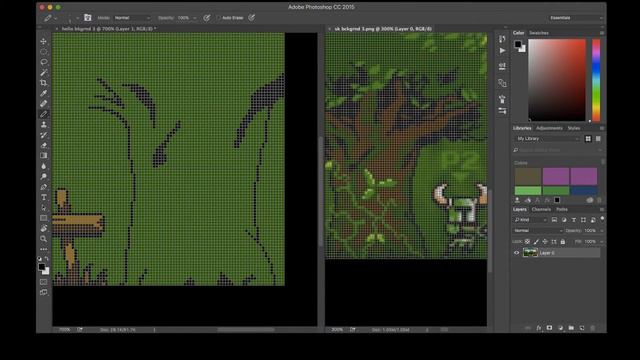640x360 pixels.
Task: Select the Crop tool
Action: click(44, 83)
